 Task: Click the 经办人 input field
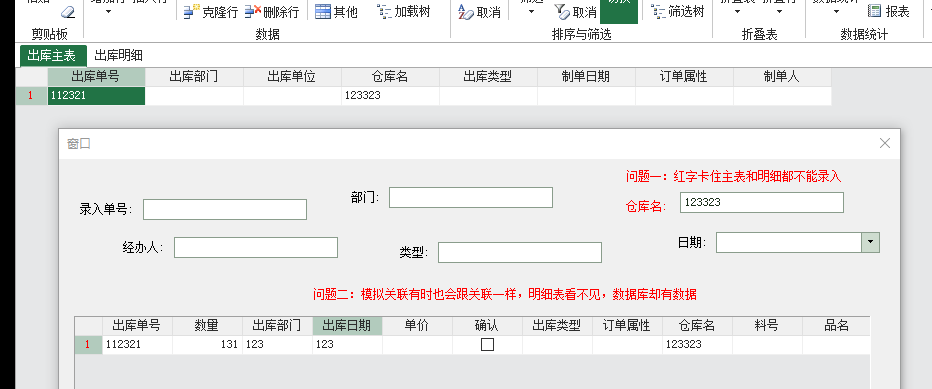coord(256,247)
